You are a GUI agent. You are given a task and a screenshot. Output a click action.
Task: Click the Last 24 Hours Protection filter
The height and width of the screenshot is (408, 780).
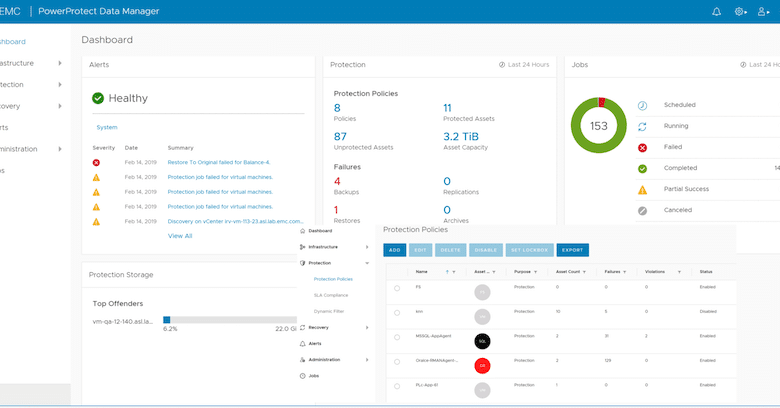click(524, 65)
